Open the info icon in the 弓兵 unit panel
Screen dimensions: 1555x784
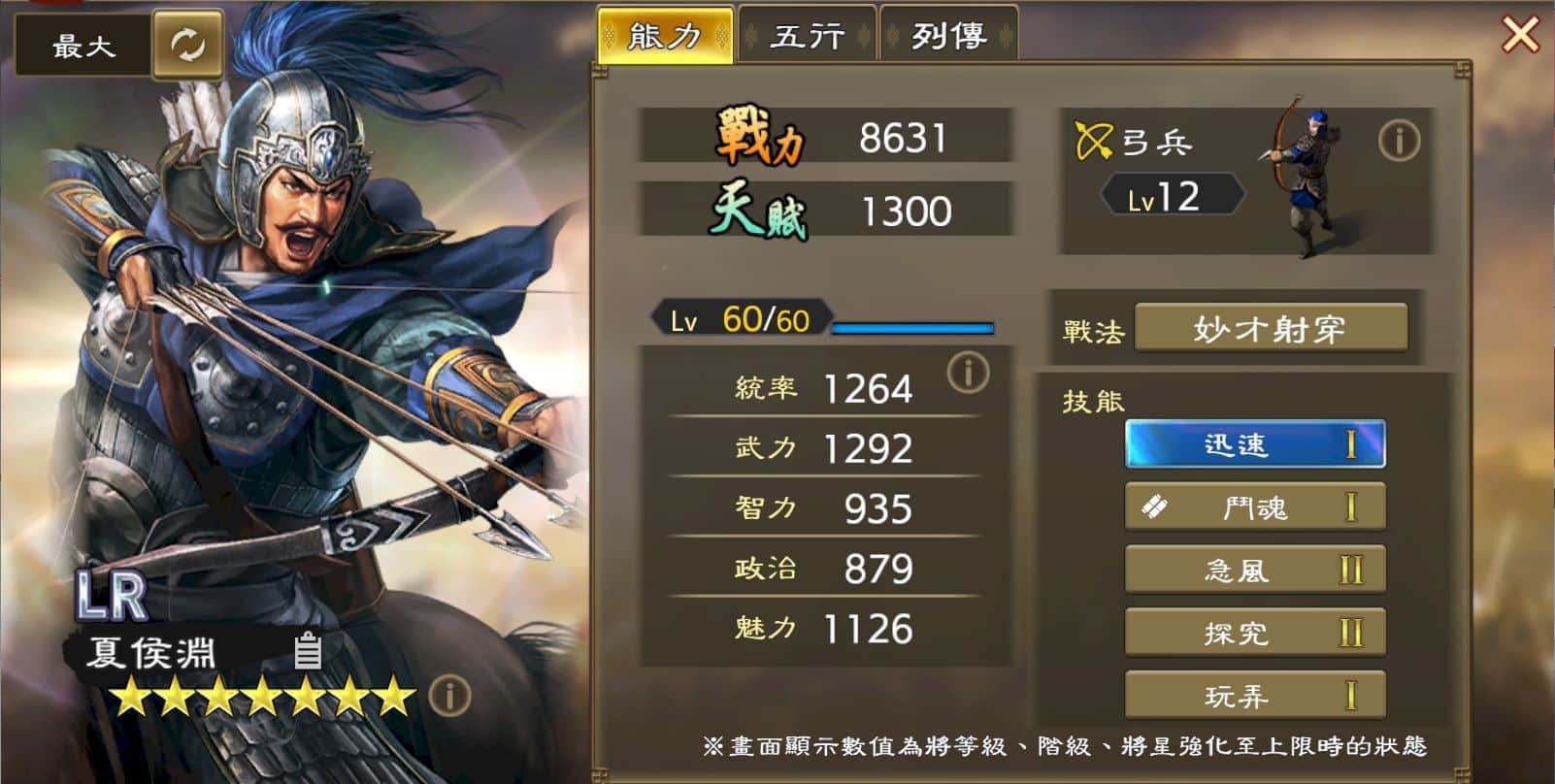point(1399,142)
